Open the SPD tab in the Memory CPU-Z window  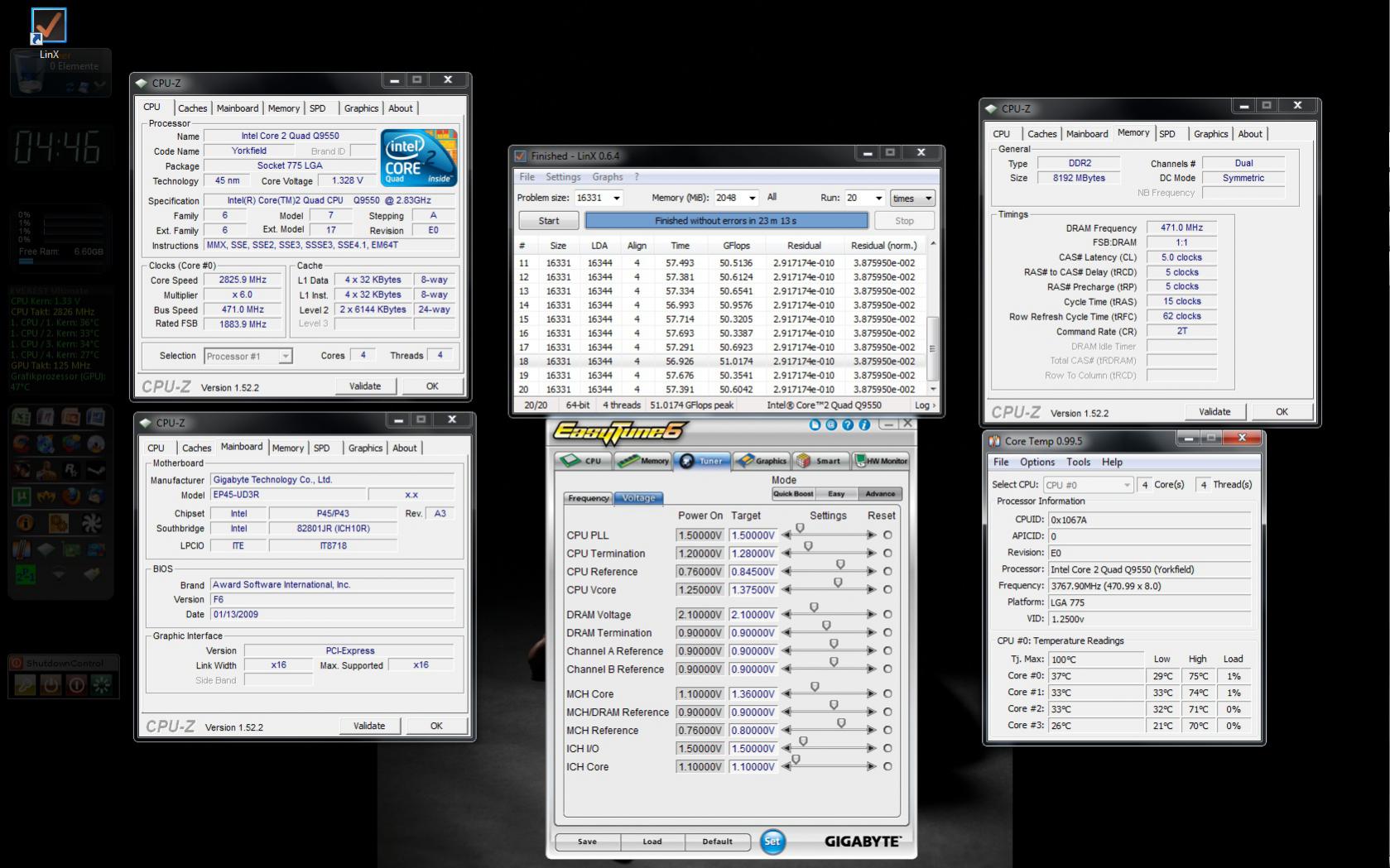tap(1167, 134)
